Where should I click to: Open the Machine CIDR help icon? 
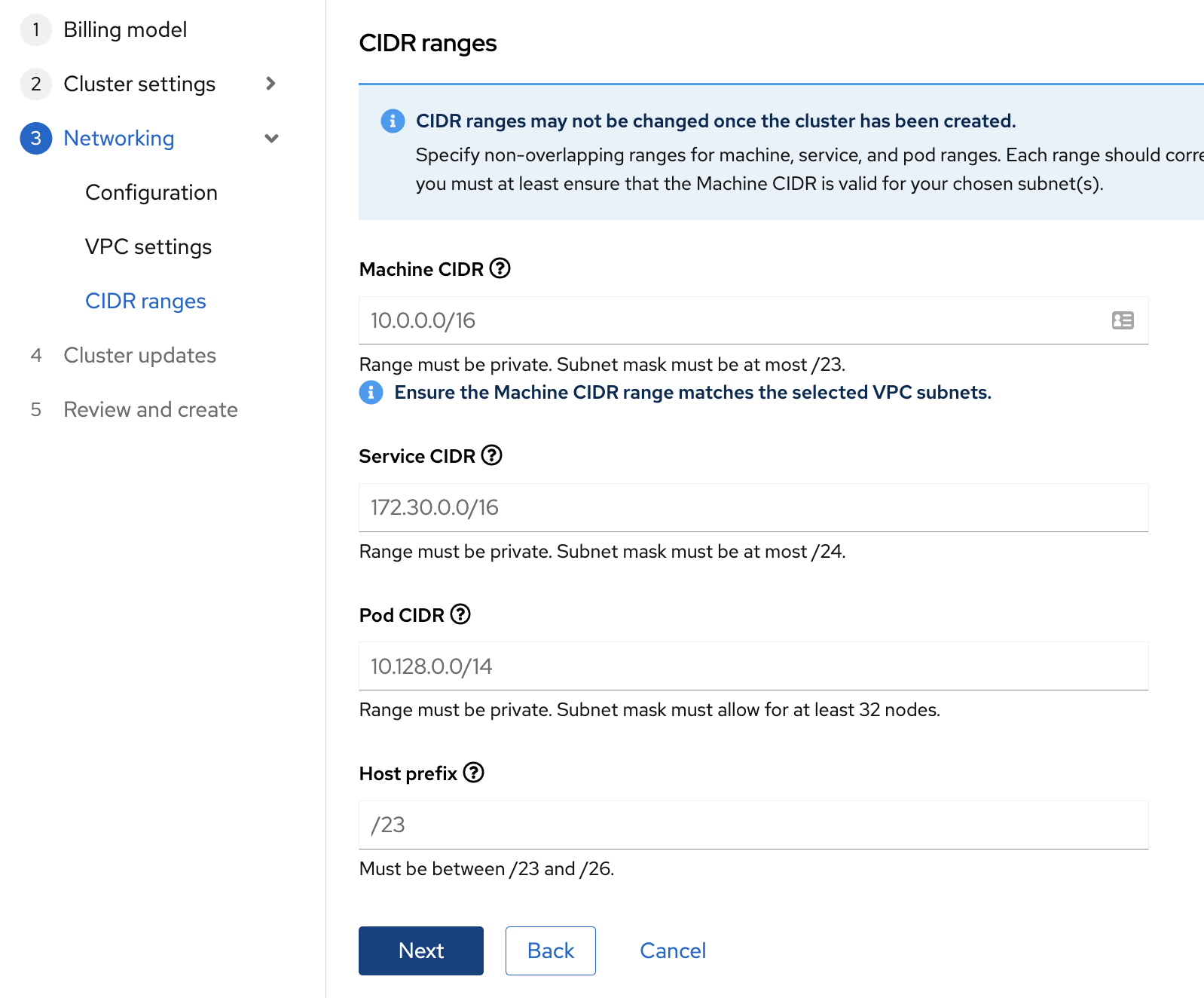(x=500, y=268)
